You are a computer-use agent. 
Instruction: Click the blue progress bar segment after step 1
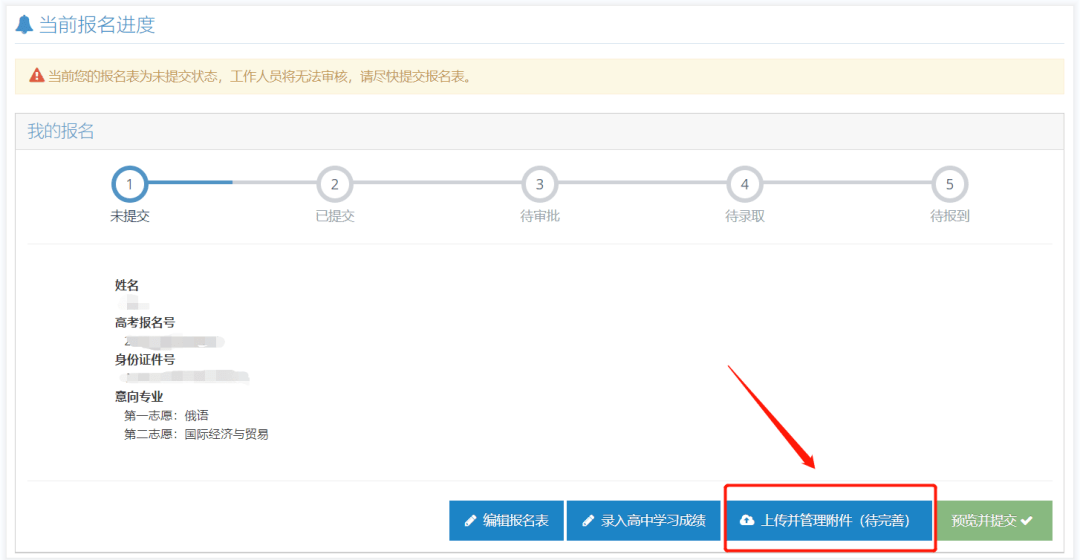(x=190, y=183)
